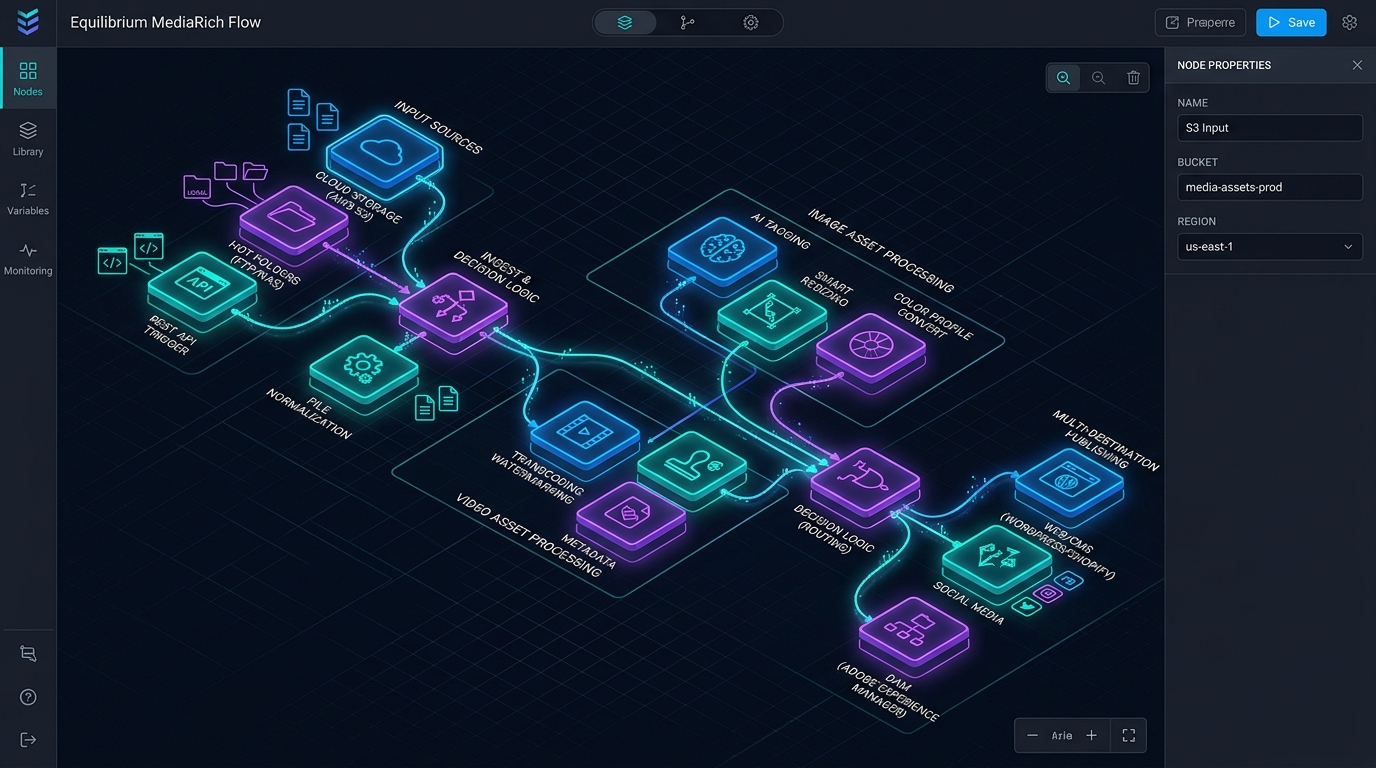Switch to settings view in top toggle
1376x768 pixels.
tap(751, 22)
